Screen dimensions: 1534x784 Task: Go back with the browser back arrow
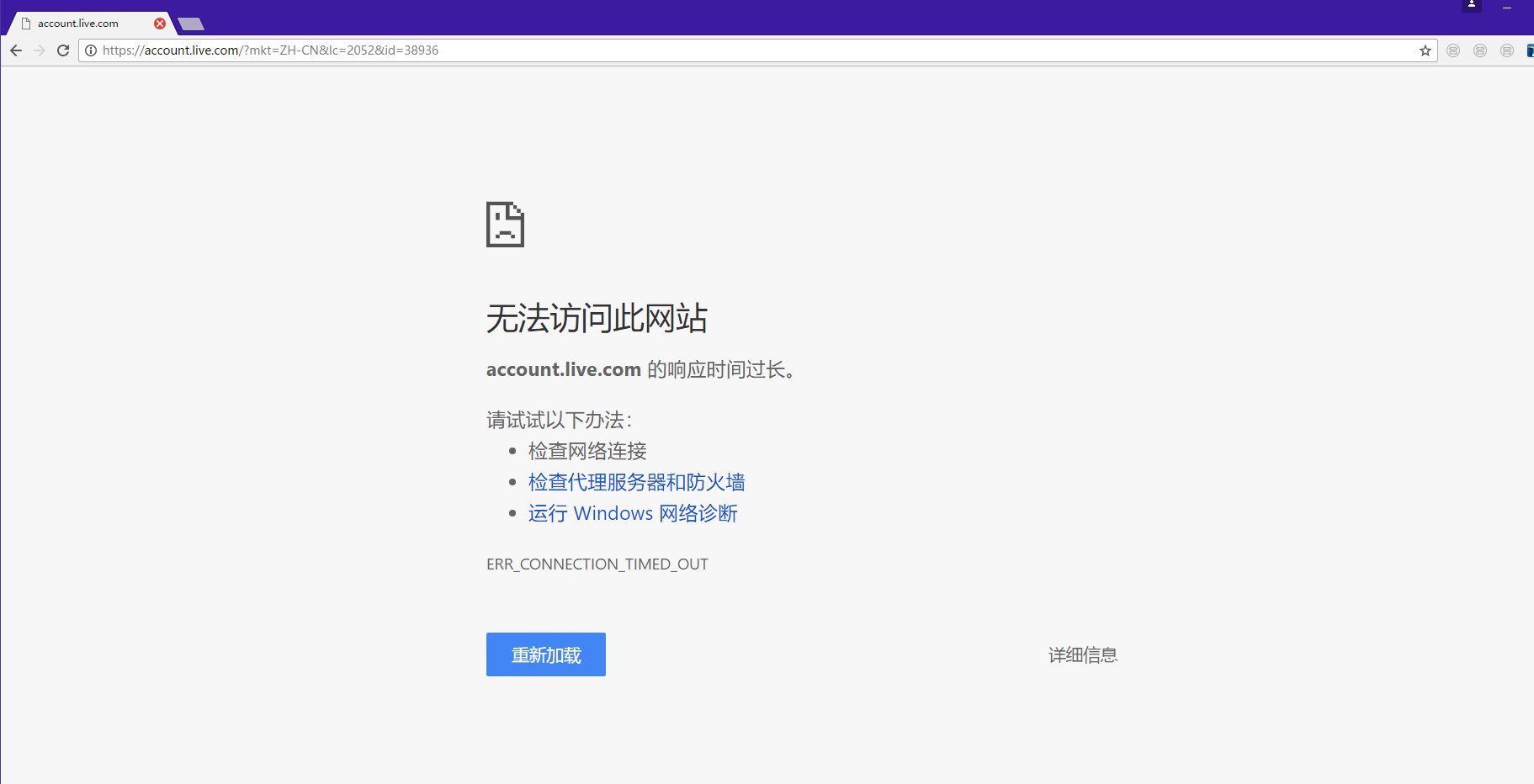coord(16,50)
